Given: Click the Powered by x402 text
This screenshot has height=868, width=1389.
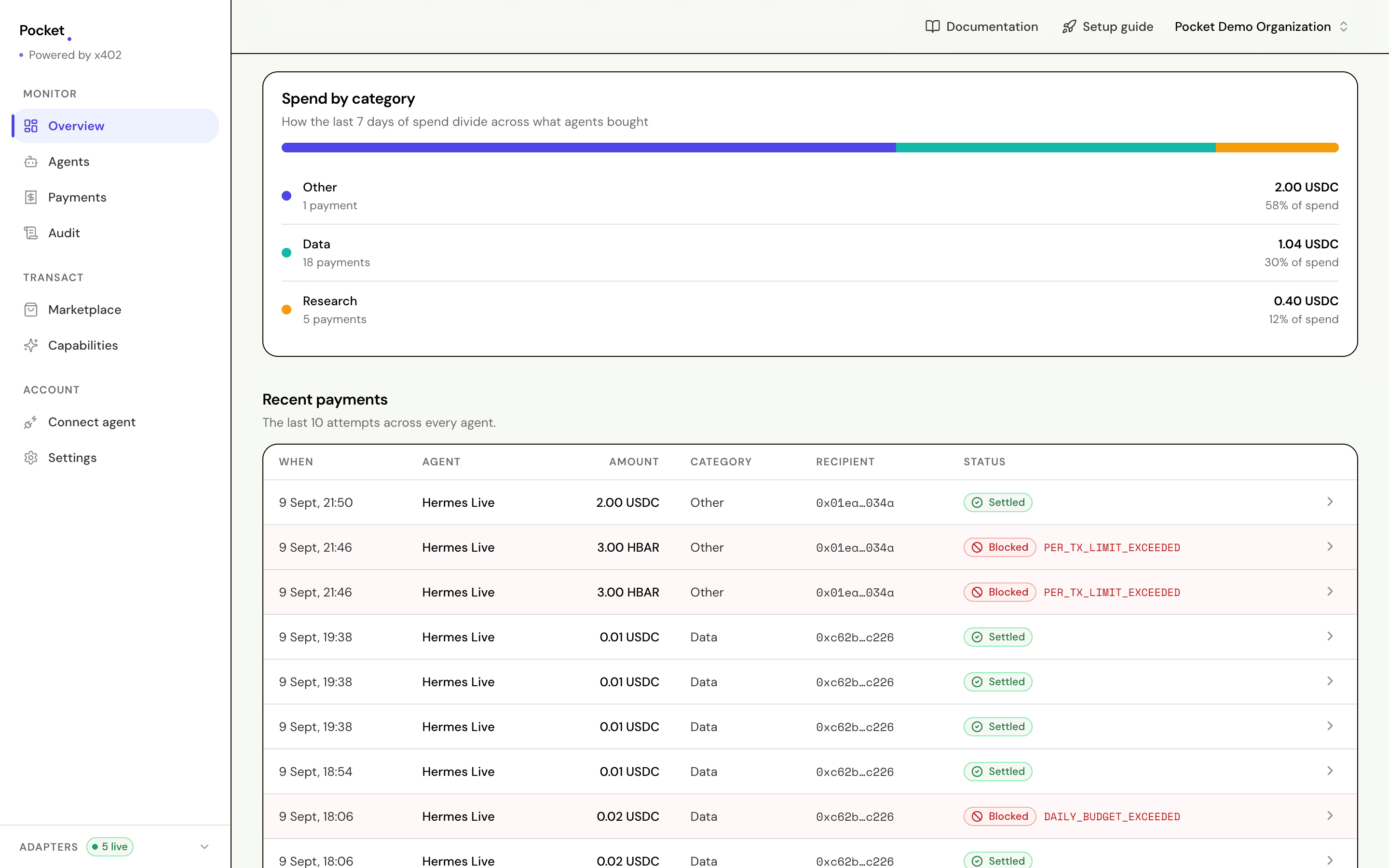Looking at the screenshot, I should click(x=75, y=55).
